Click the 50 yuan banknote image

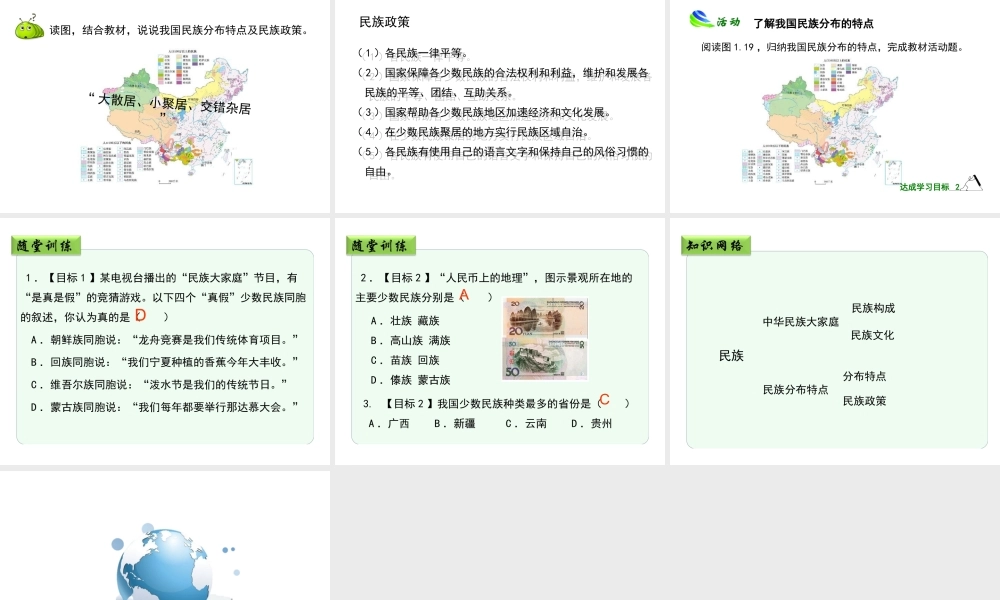tap(545, 359)
